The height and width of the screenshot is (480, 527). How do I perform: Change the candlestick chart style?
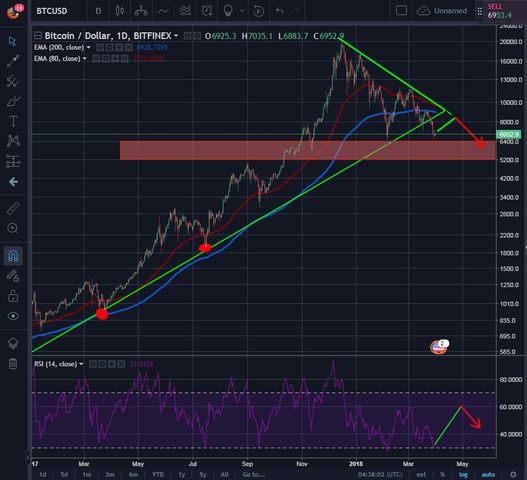pyautogui.click(x=120, y=11)
